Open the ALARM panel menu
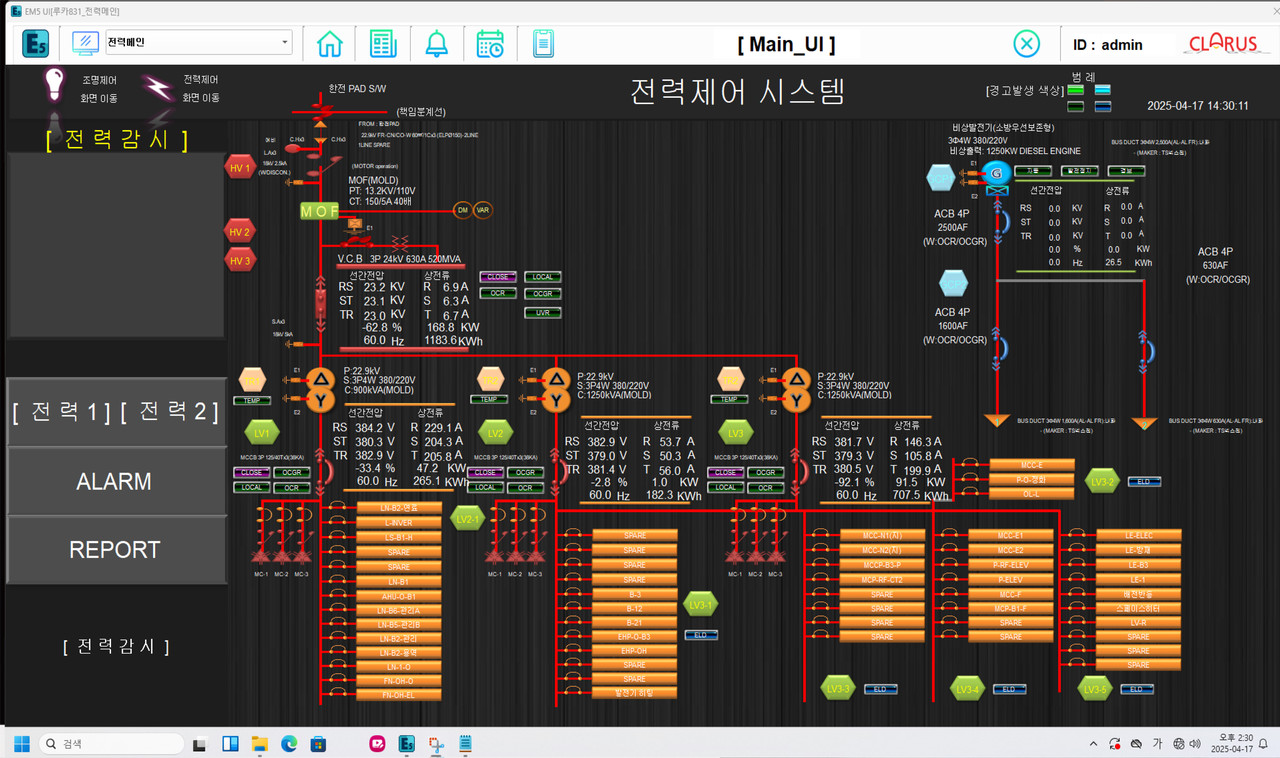 [x=114, y=481]
